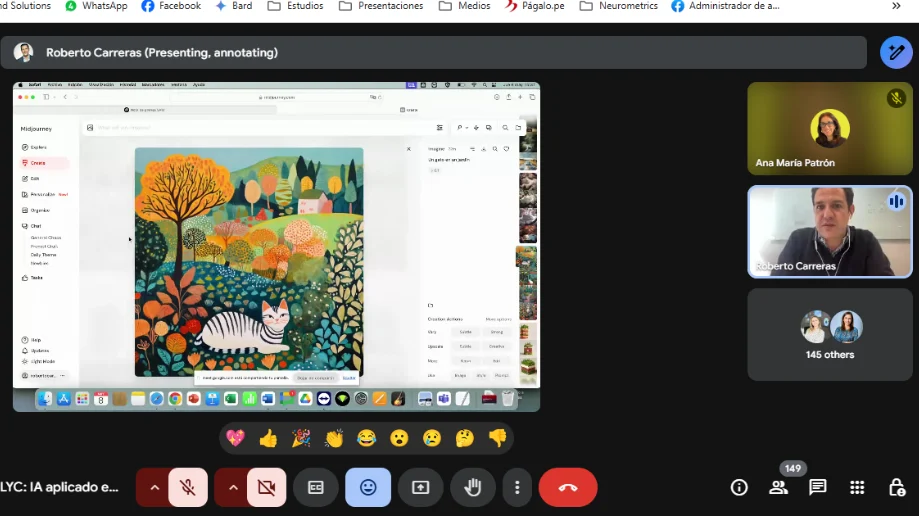This screenshot has width=919, height=516.
Task: Close image detail view X in Midjourney
Action: tap(409, 149)
